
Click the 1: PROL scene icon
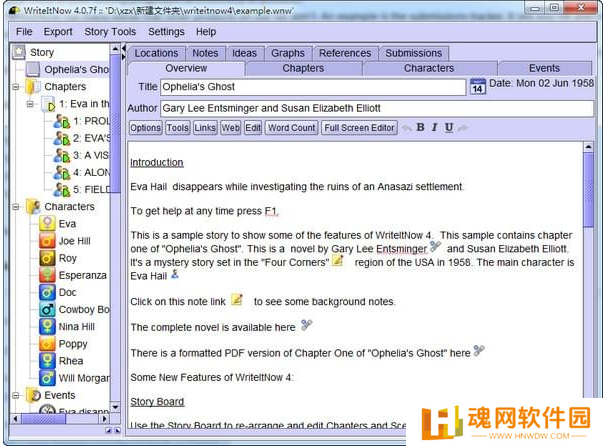coord(61,121)
